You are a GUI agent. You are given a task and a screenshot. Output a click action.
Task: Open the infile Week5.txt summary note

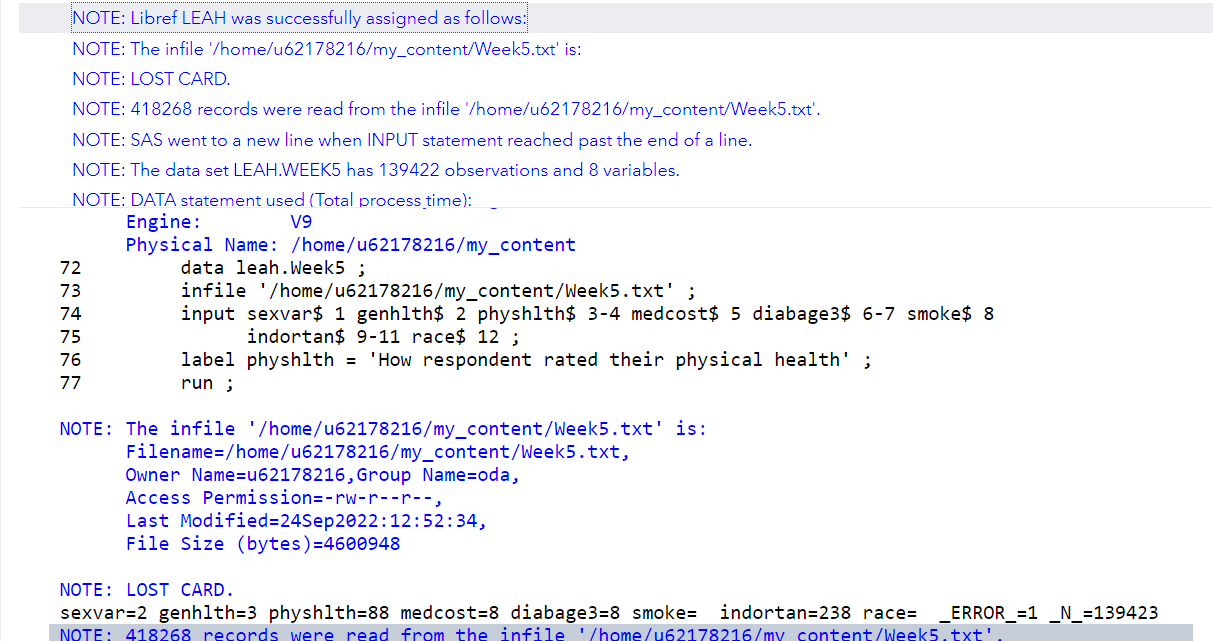[326, 49]
